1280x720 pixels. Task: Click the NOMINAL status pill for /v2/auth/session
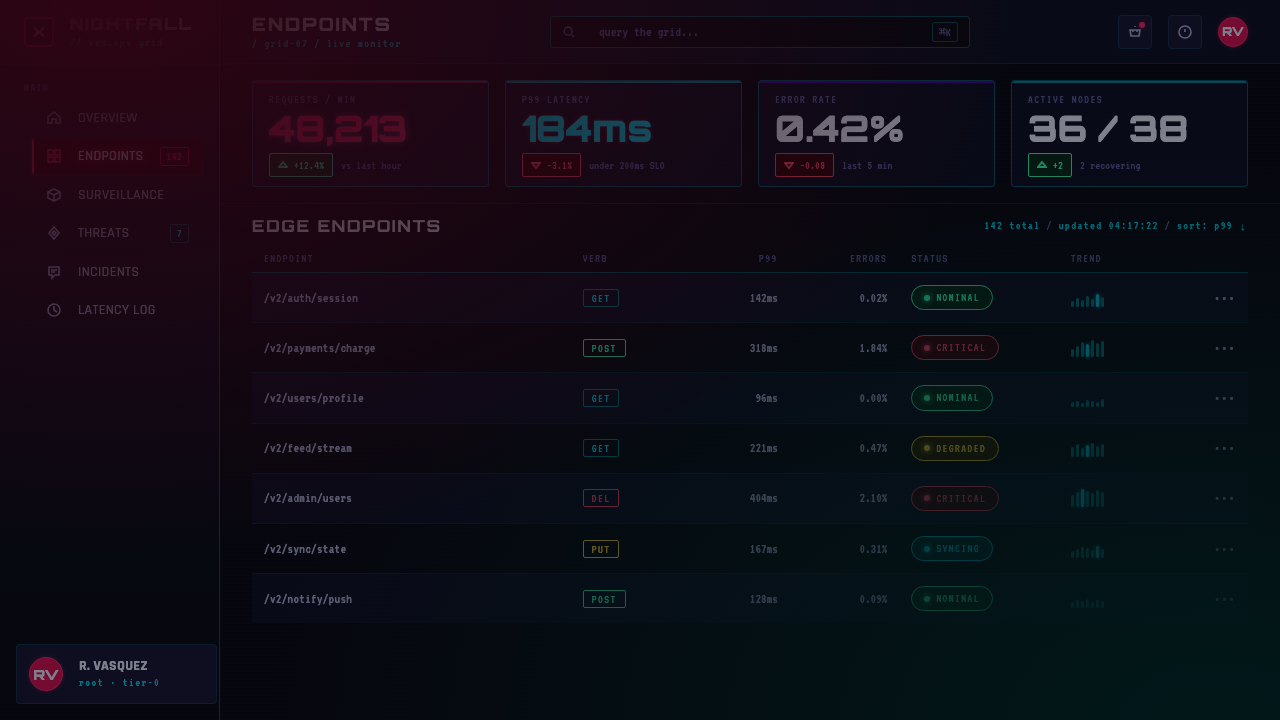click(952, 298)
